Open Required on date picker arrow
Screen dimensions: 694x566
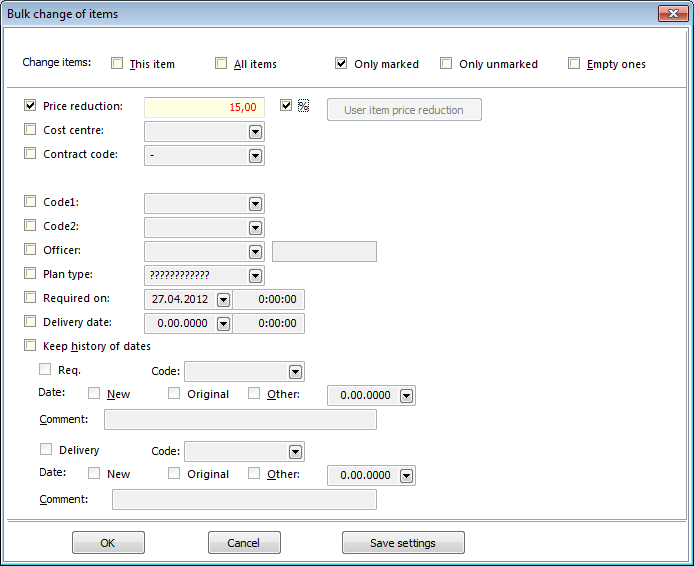(224, 300)
